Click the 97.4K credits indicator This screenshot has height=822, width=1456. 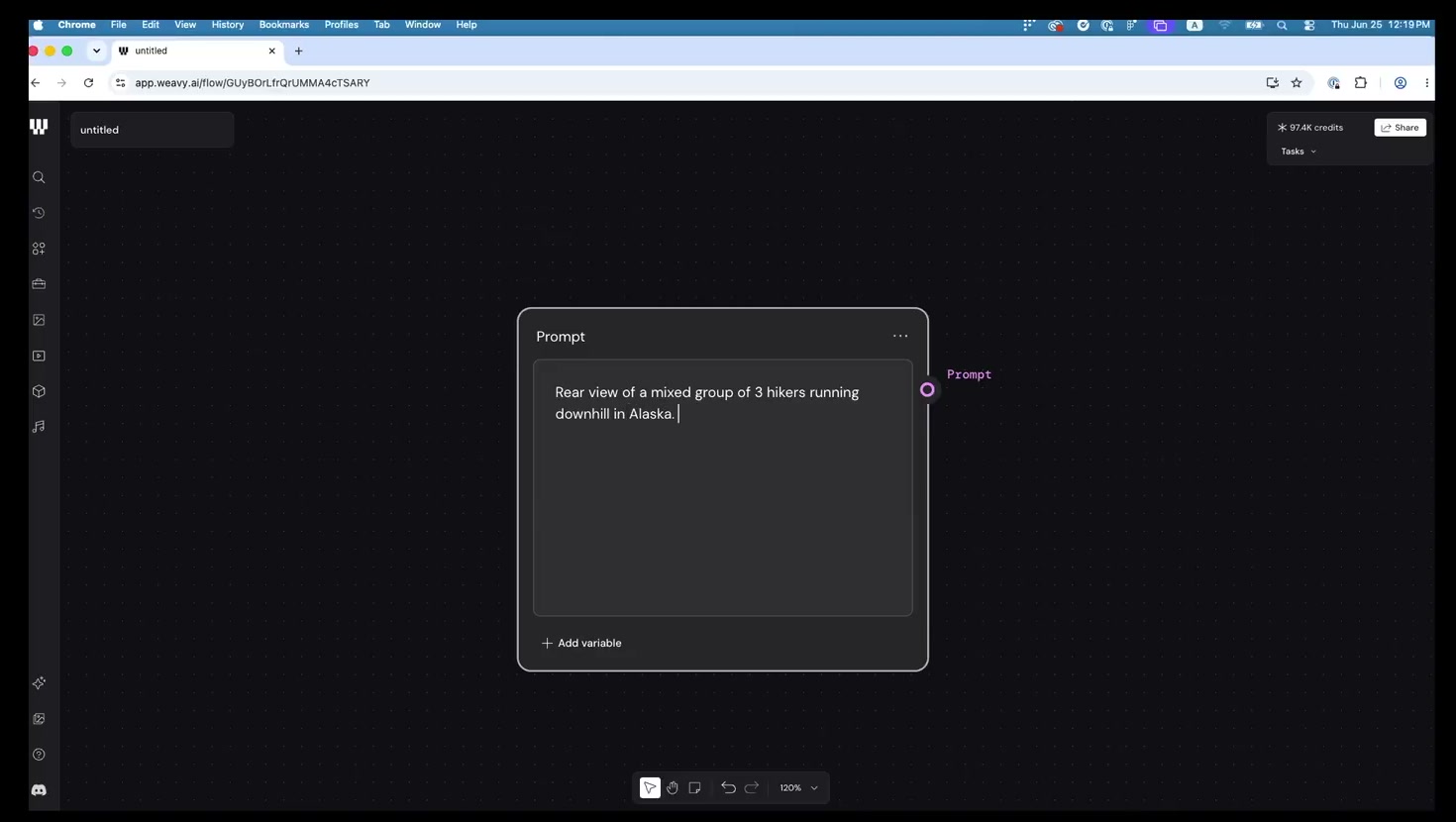[1310, 128]
